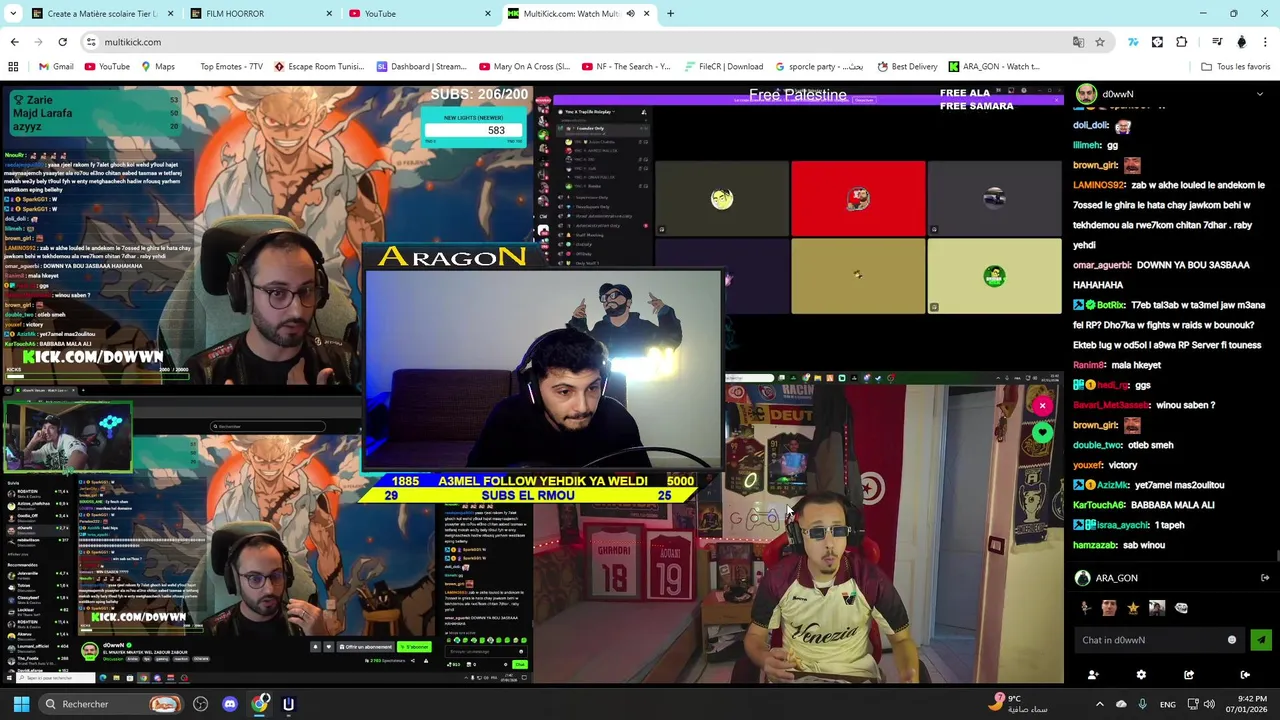Collapse the d0wwN chat header chevron

[x=1259, y=94]
